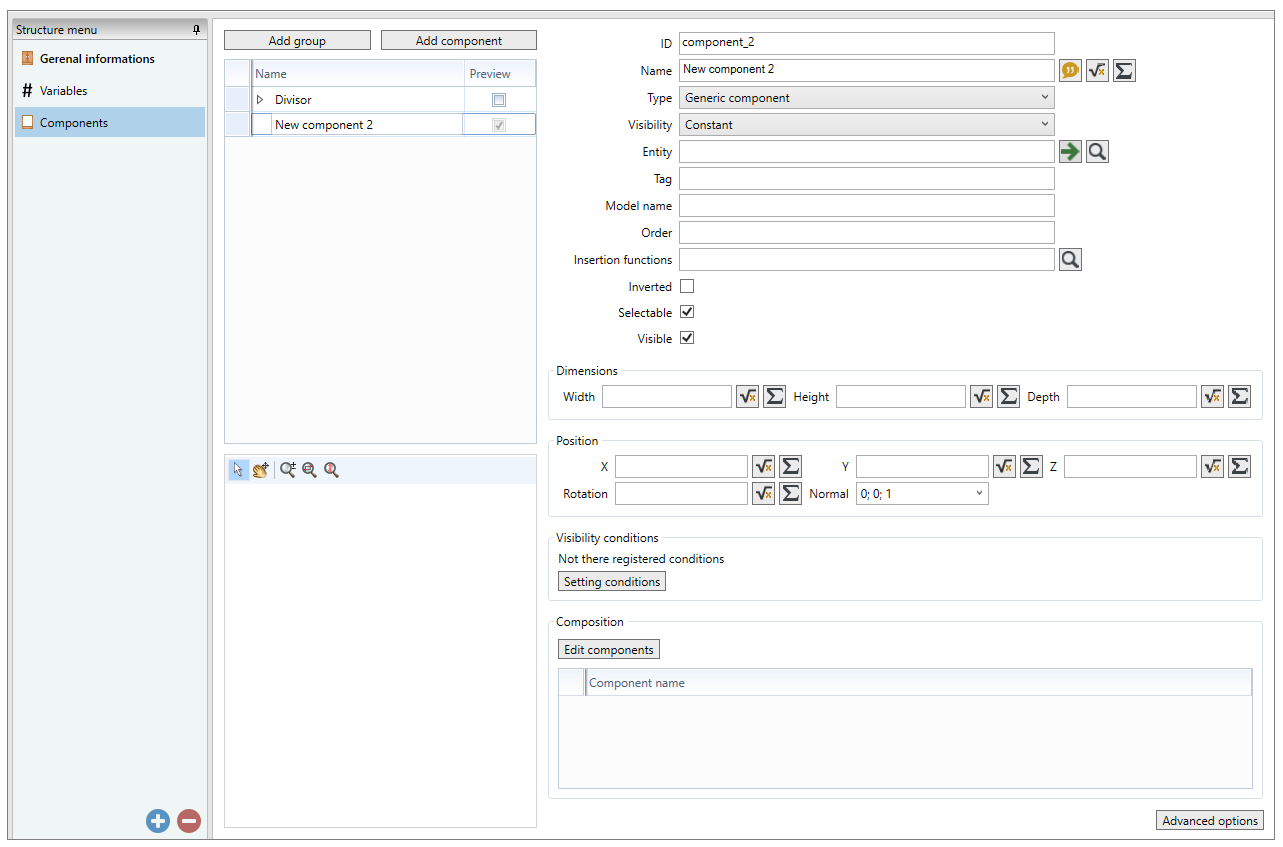1283x847 pixels.
Task: Expand the Divisor group row
Action: point(260,100)
